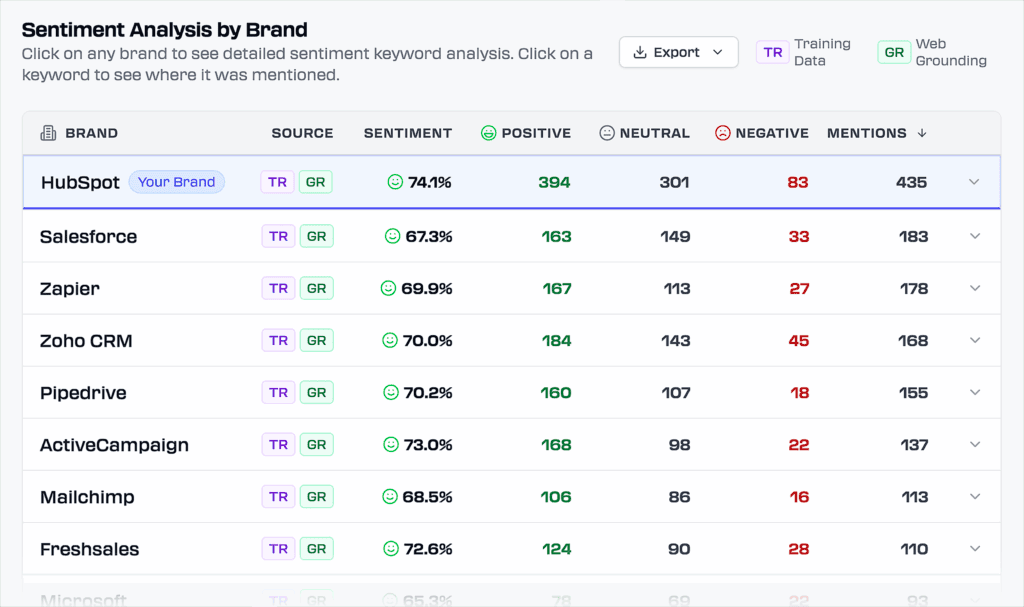Open the Export dropdown menu
The image size is (1024, 607).
pos(678,51)
